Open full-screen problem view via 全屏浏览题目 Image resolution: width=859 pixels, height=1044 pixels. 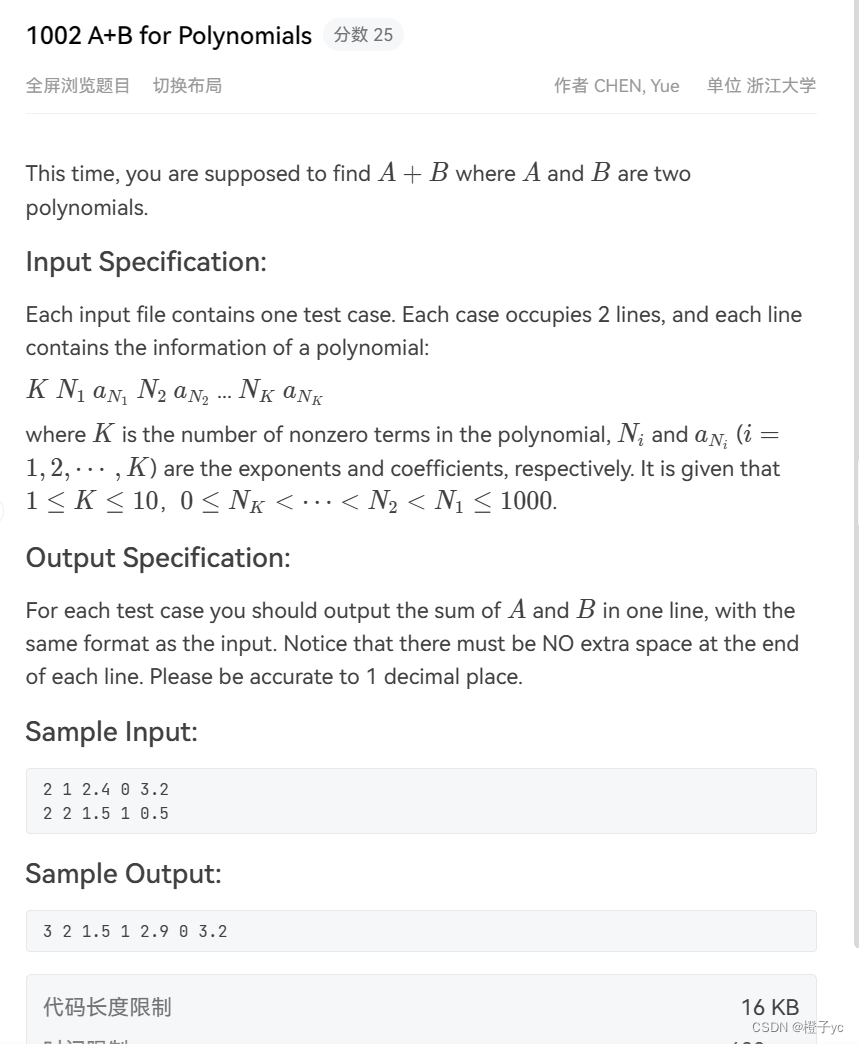pyautogui.click(x=78, y=86)
